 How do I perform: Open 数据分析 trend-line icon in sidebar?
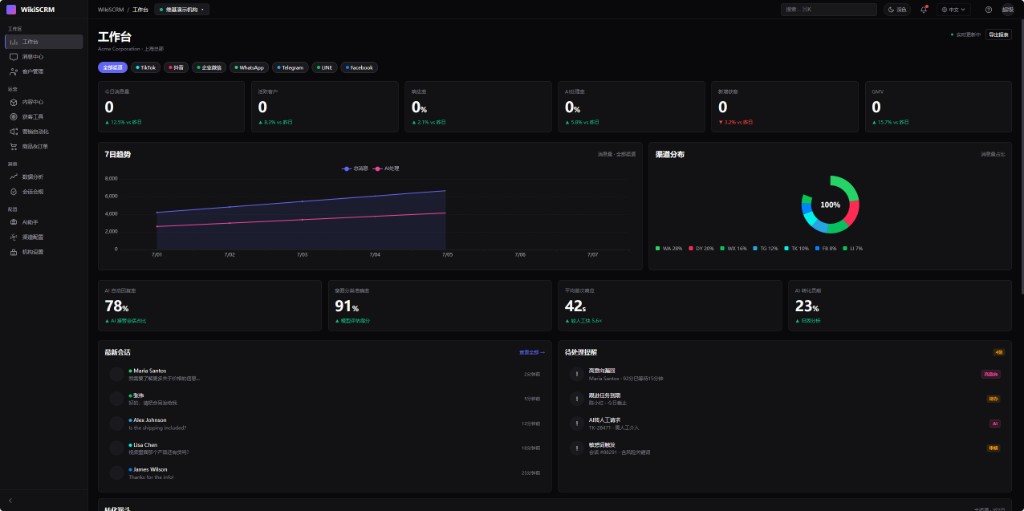(14, 176)
